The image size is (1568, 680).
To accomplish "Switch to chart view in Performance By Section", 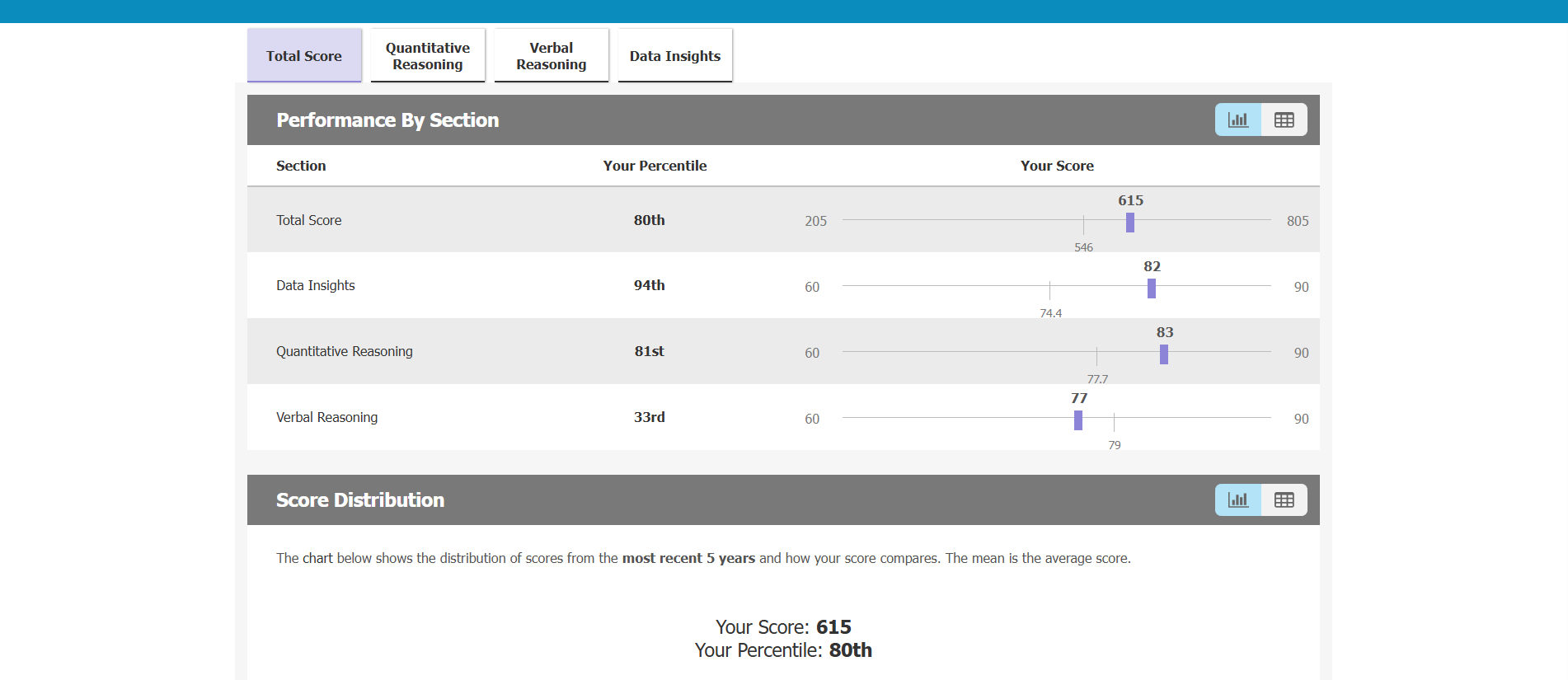I will point(1237,120).
